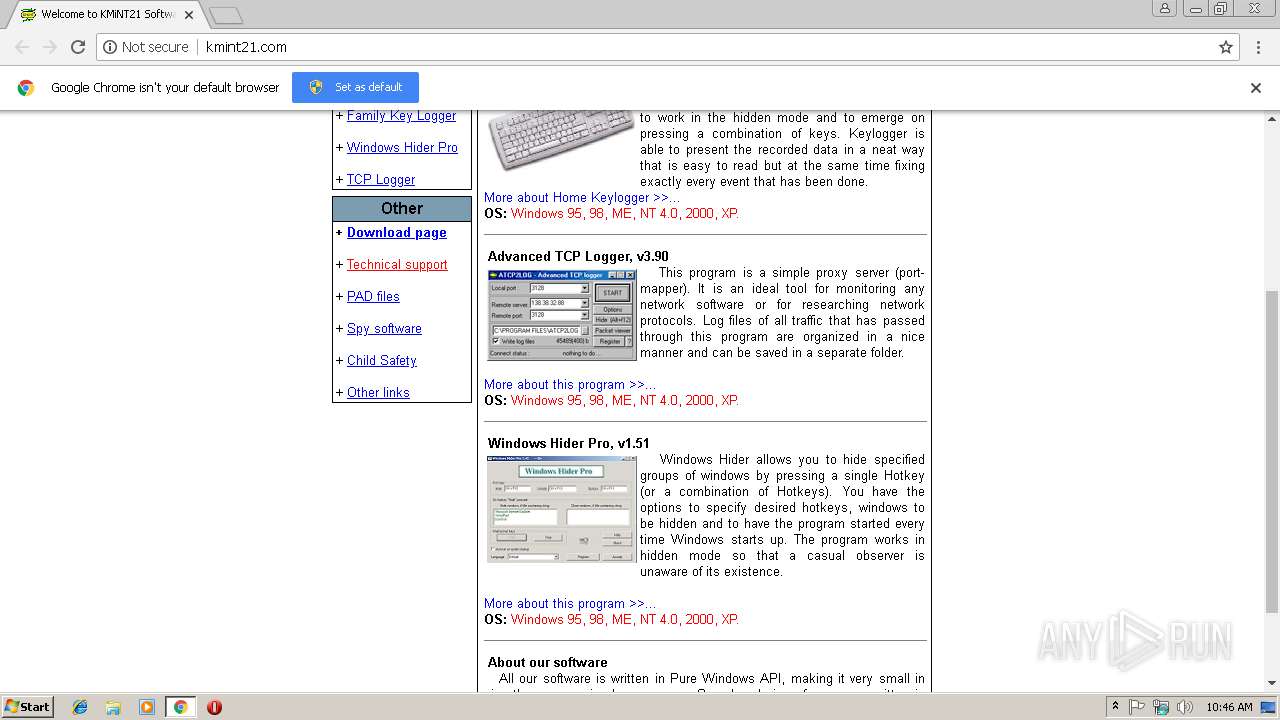The height and width of the screenshot is (720, 1280).
Task: Open the Other links link
Action: click(x=378, y=393)
